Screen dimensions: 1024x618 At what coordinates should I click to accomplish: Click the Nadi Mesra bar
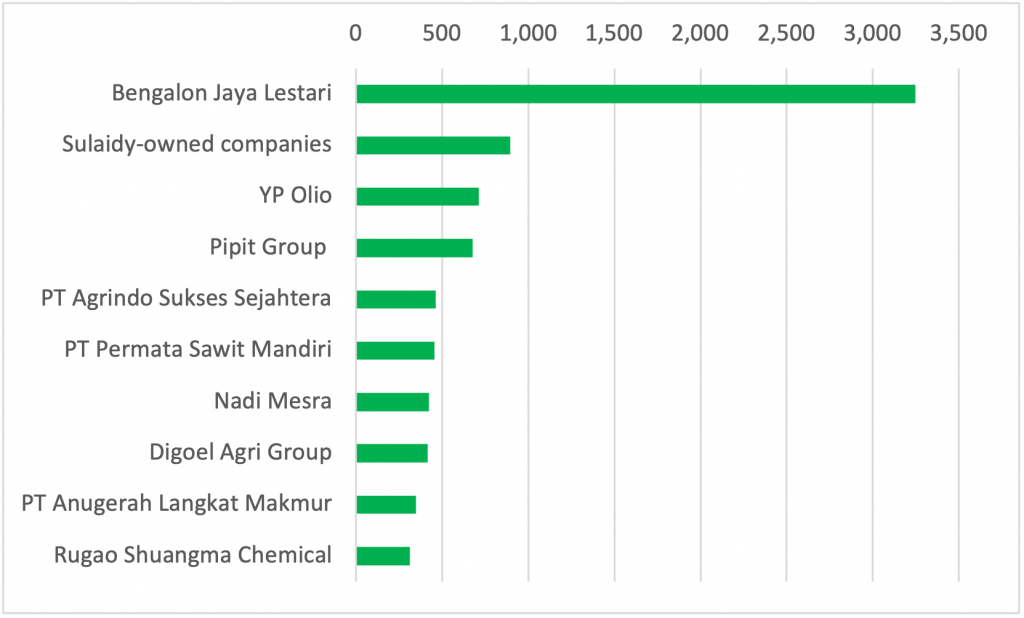[x=392, y=402]
